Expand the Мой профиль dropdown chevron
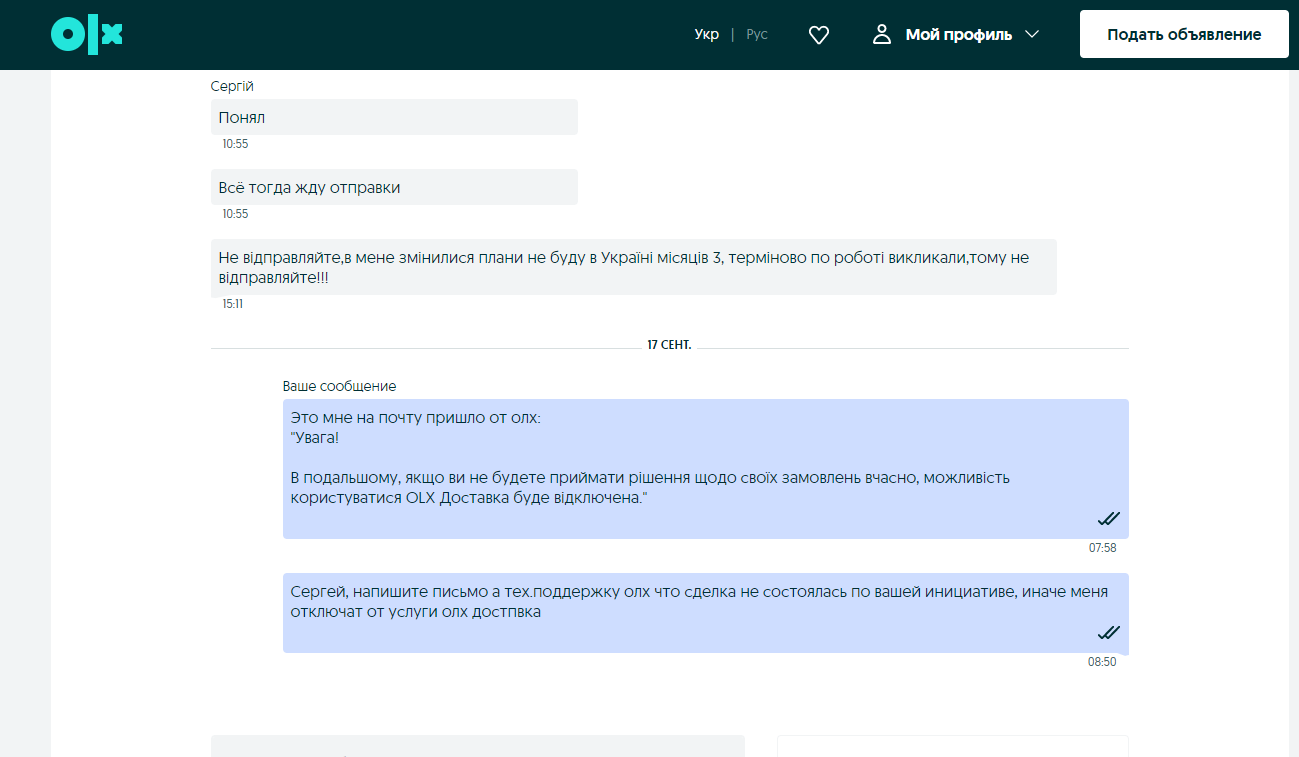Viewport: 1299px width, 757px height. tap(1032, 35)
